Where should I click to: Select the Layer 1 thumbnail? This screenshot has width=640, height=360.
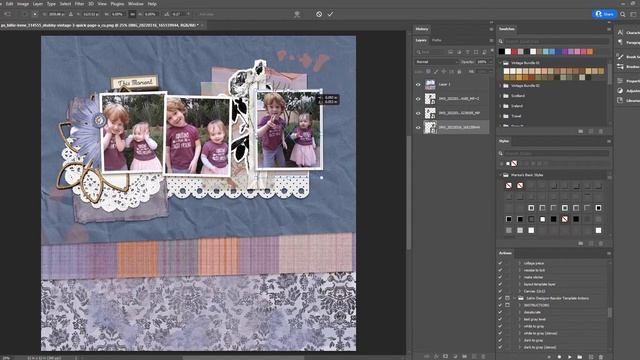430,84
